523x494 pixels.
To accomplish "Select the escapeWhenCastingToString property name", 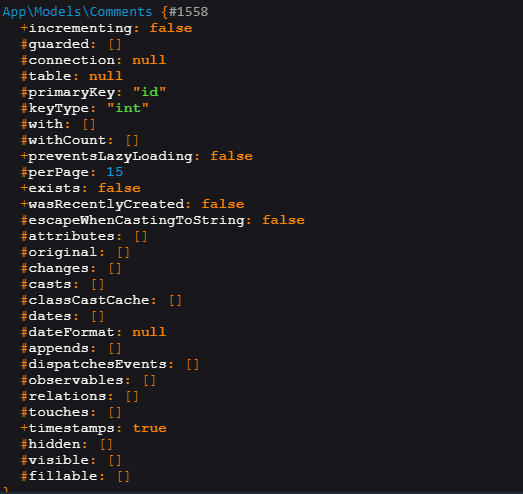I will tap(137, 220).
